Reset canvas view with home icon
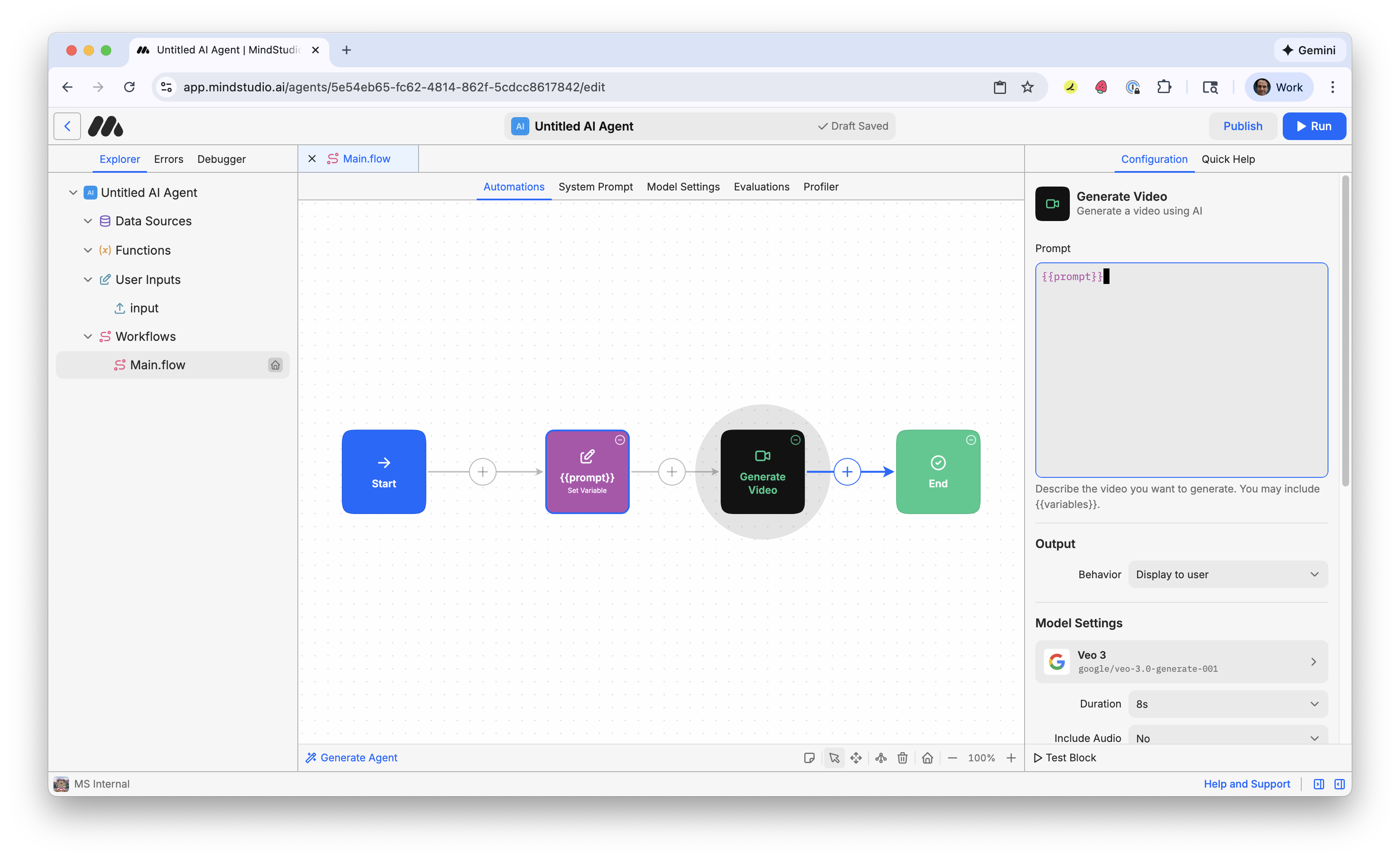This screenshot has height=860, width=1400. (927, 757)
